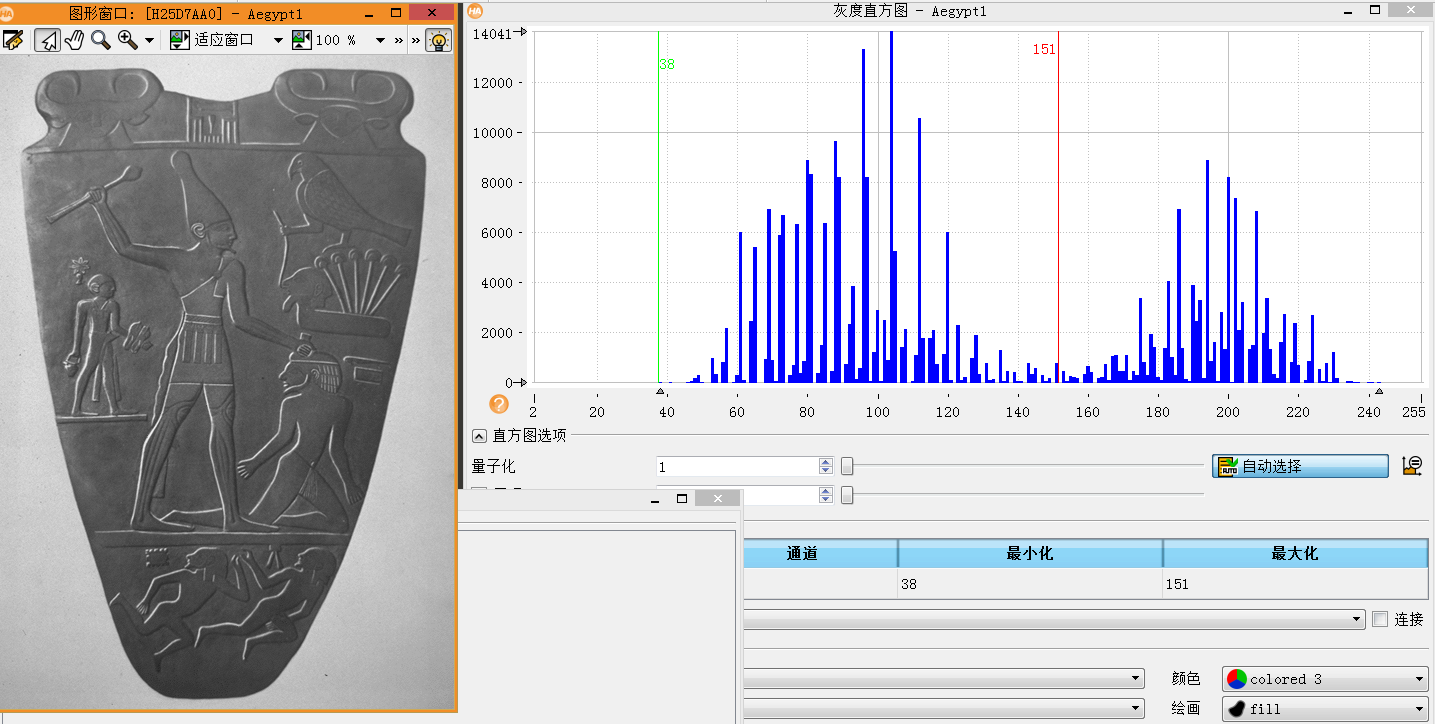This screenshot has height=724, width=1435.
Task: Open the wide dropdown left of 连接
Action: point(1054,619)
